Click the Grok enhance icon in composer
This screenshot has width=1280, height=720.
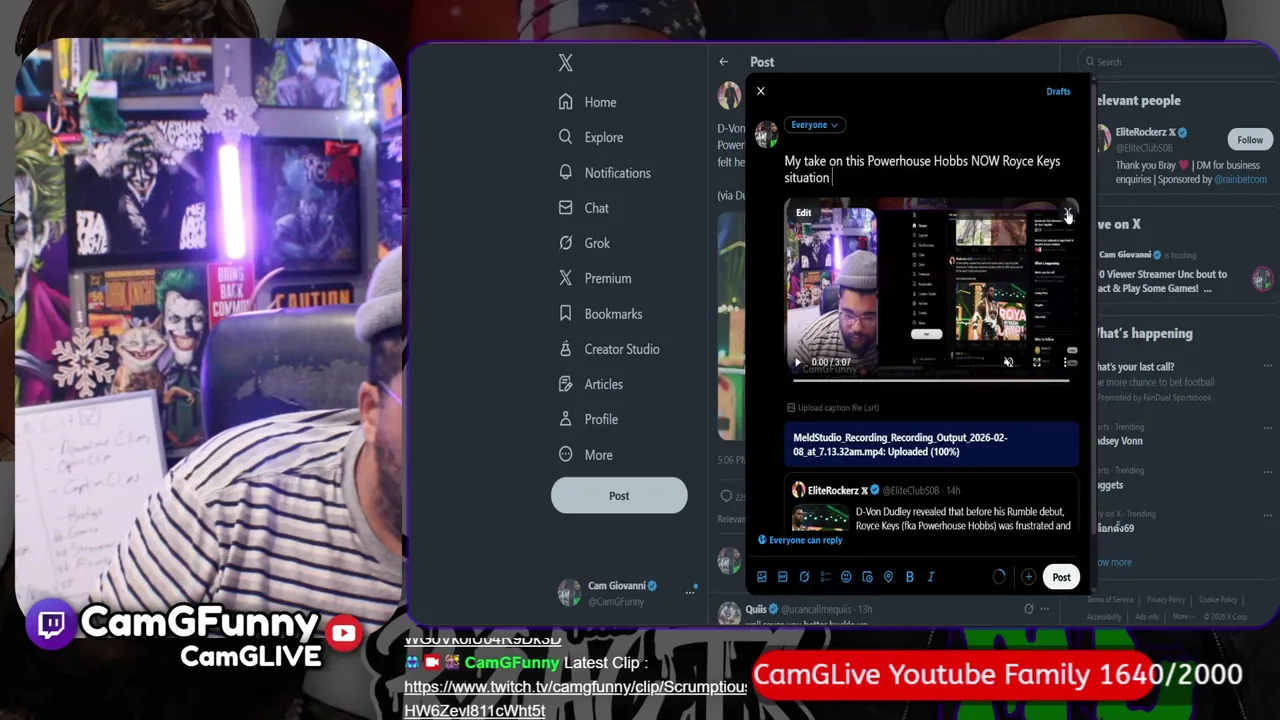click(x=804, y=577)
